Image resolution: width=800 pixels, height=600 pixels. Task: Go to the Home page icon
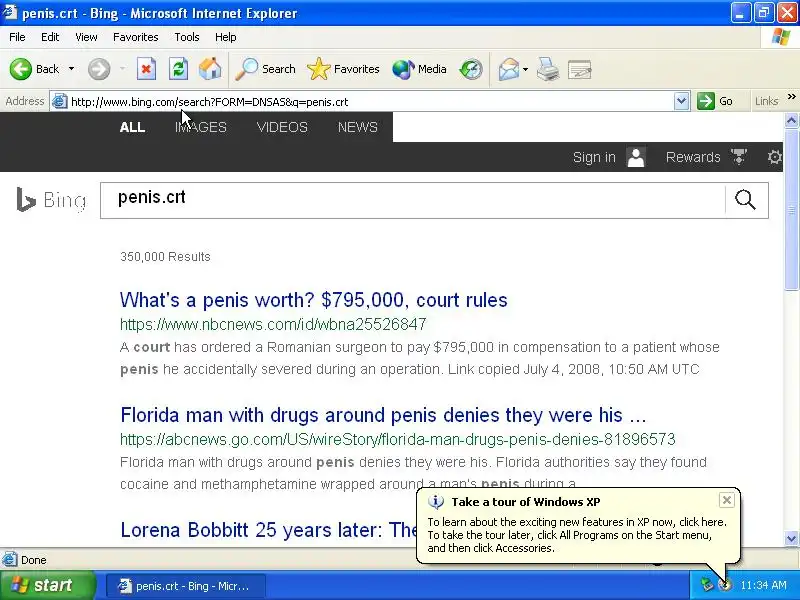210,69
